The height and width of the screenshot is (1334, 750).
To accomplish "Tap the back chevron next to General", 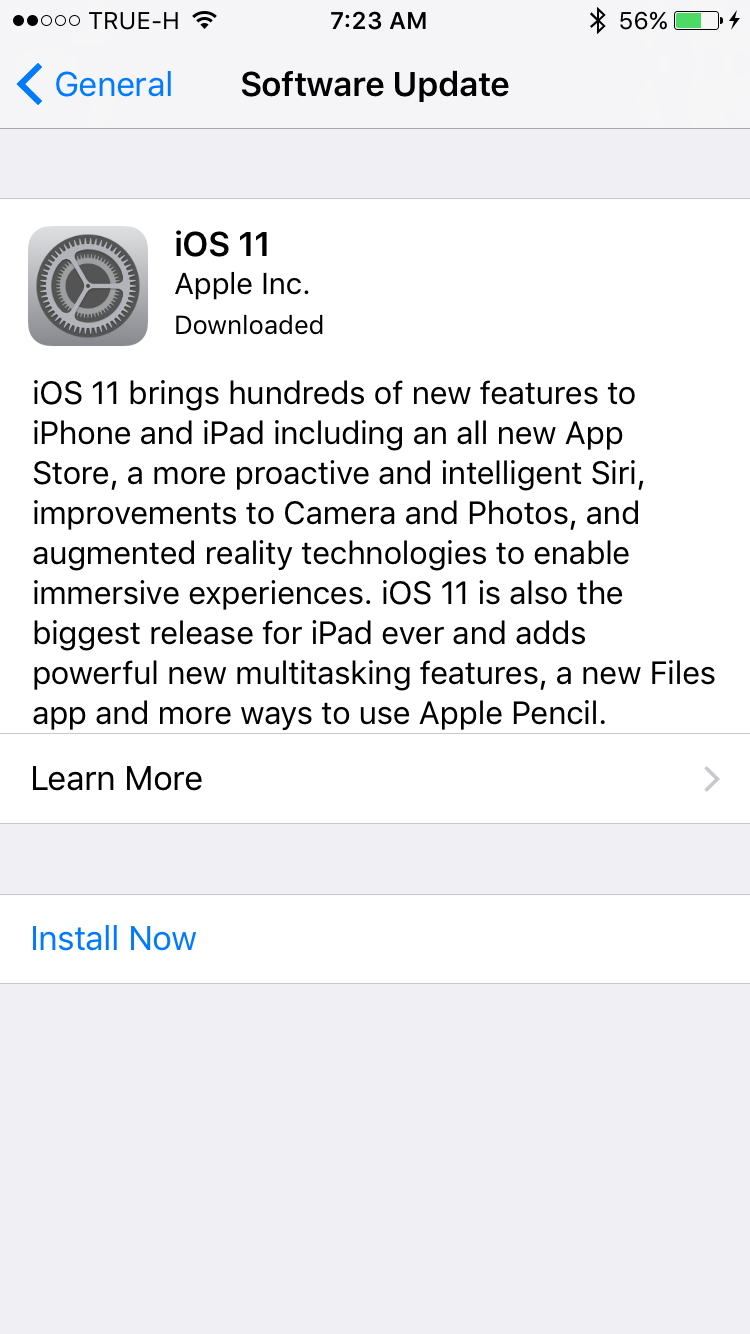I will point(30,85).
